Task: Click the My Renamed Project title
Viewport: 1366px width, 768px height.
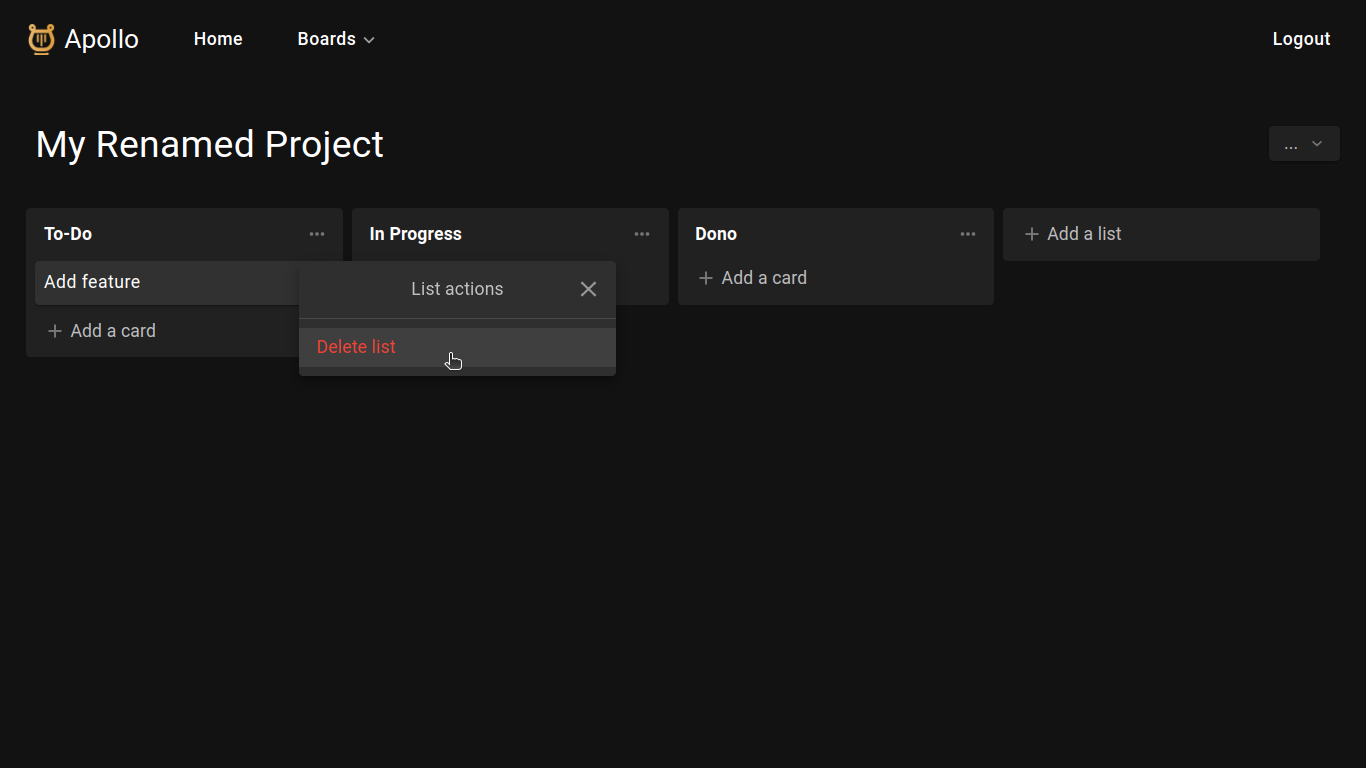Action: click(210, 145)
